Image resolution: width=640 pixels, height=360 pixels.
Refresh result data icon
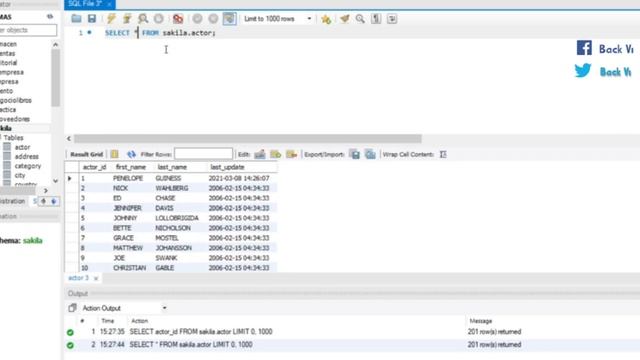tap(131, 154)
